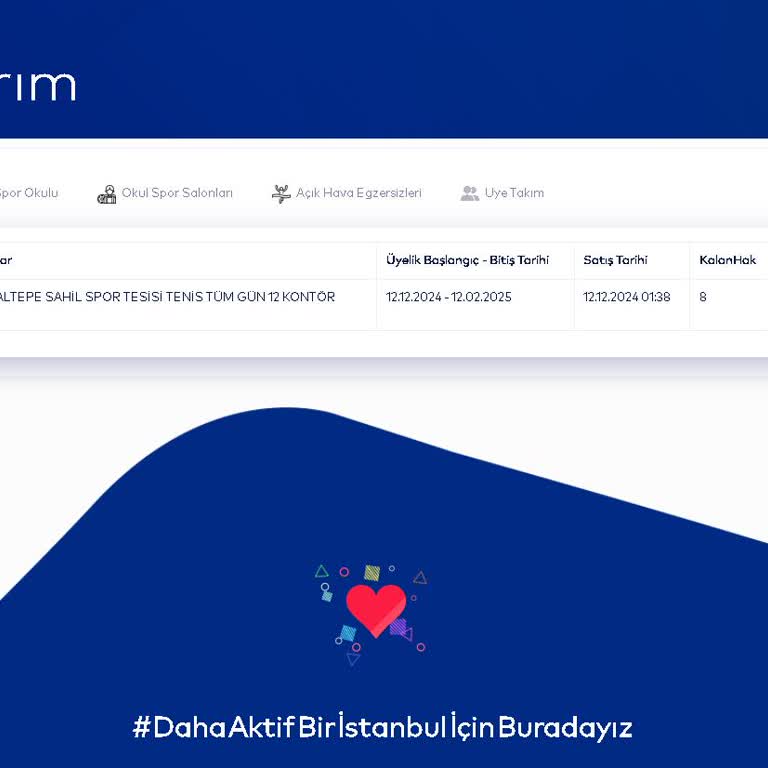Click the #DahaAktifBirİstanbulİçinBuradayız hashtag
This screenshot has width=768, height=768.
(x=383, y=726)
